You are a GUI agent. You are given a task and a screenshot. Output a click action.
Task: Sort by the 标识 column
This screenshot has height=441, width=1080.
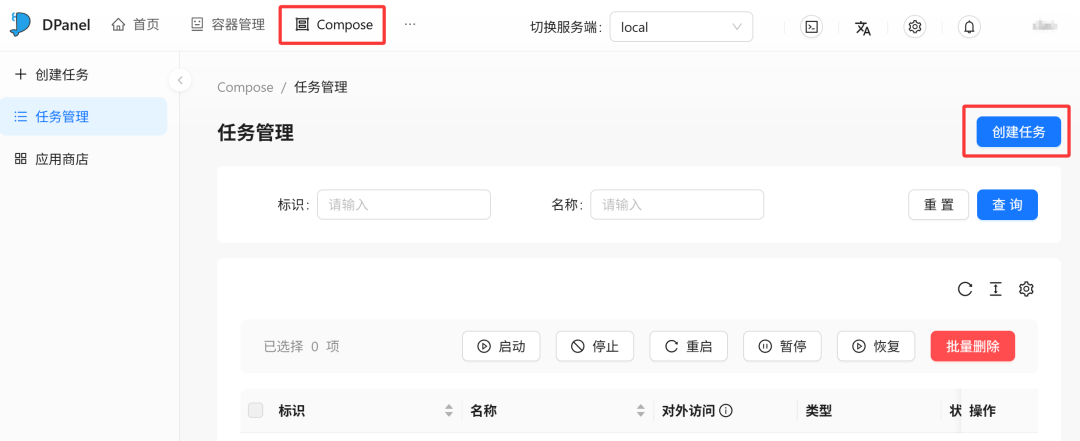tap(449, 411)
